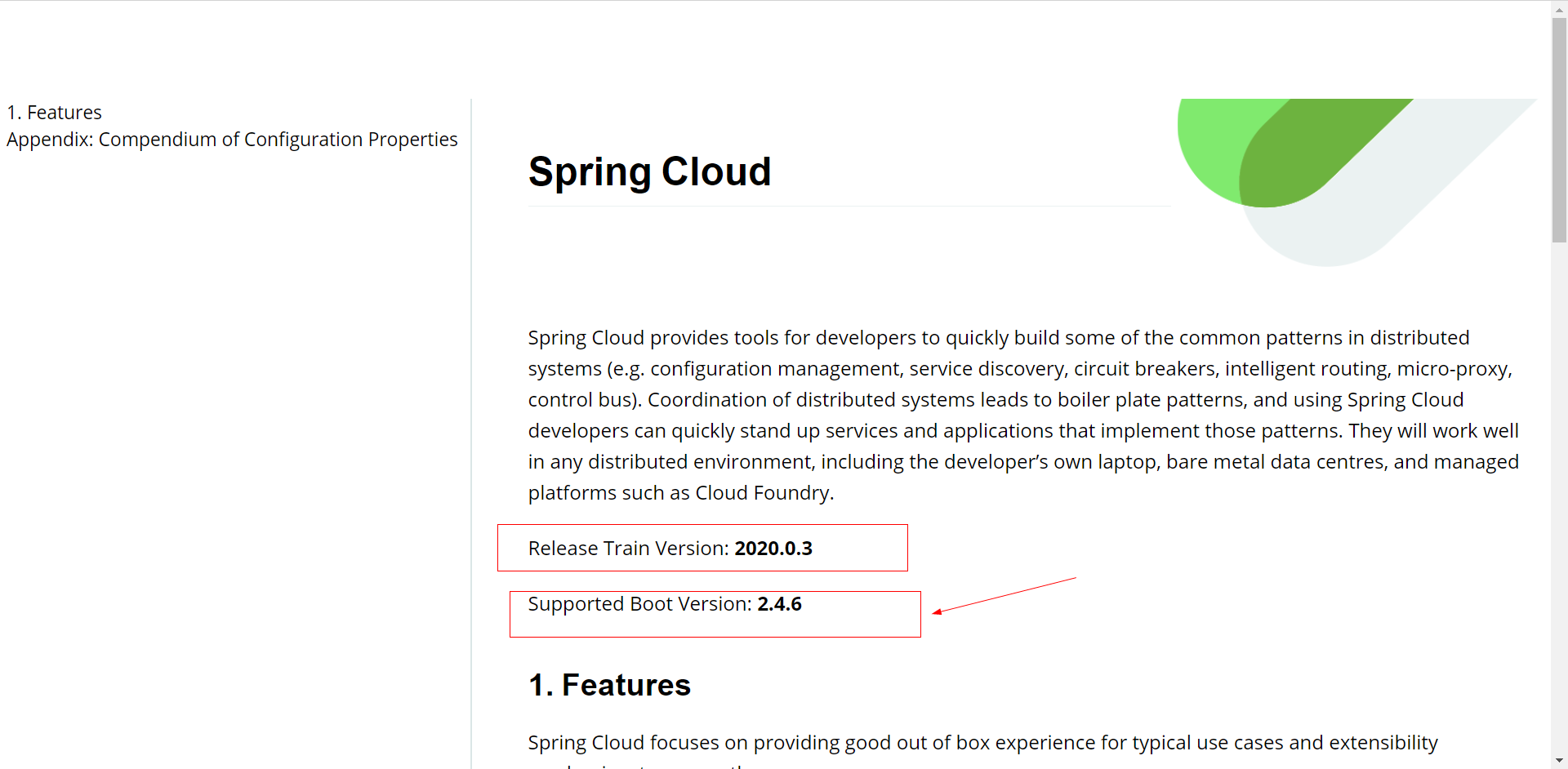This screenshot has width=1568, height=769.
Task: Click the scrollbar up arrow
Action: click(1560, 8)
